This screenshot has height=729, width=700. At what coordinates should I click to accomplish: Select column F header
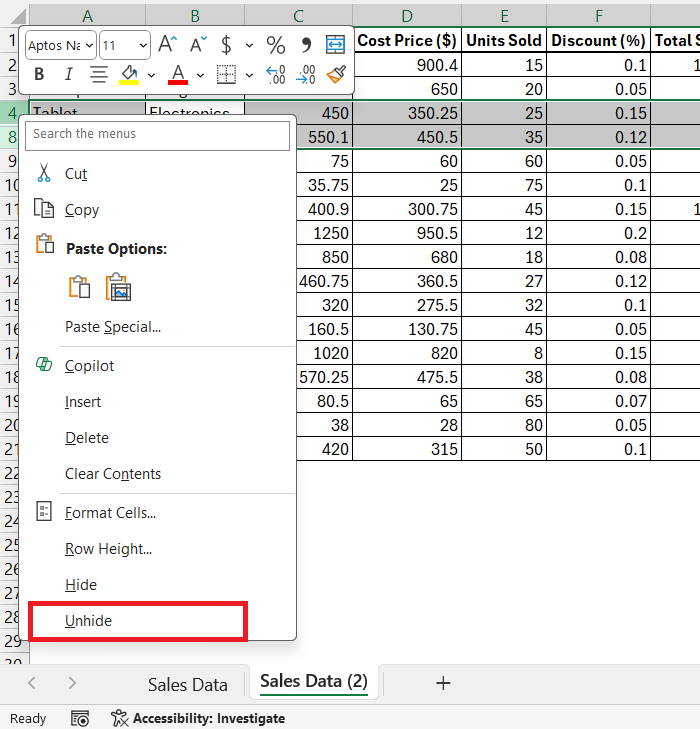(x=599, y=16)
